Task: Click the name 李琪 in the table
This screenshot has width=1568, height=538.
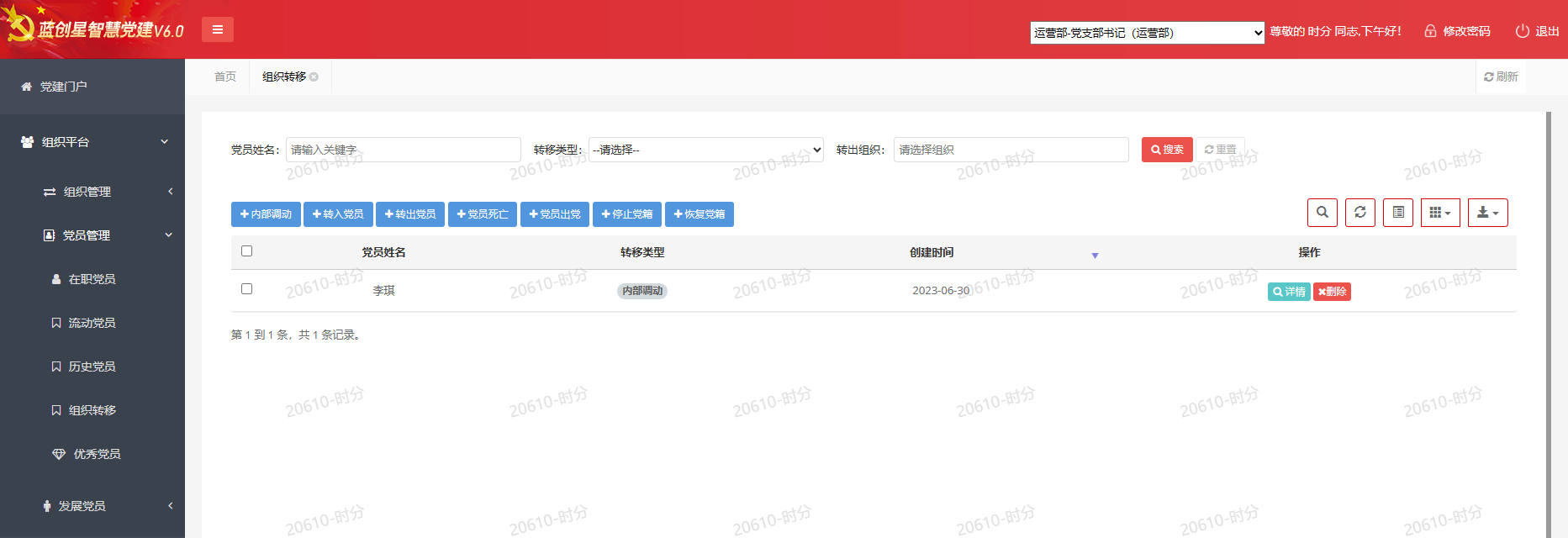Action: click(x=383, y=291)
